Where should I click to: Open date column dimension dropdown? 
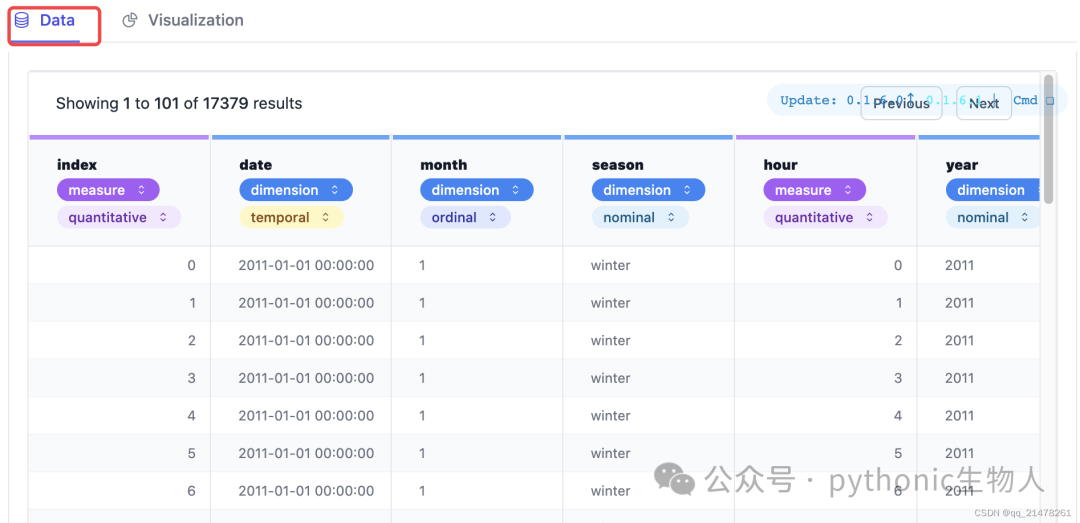click(296, 189)
